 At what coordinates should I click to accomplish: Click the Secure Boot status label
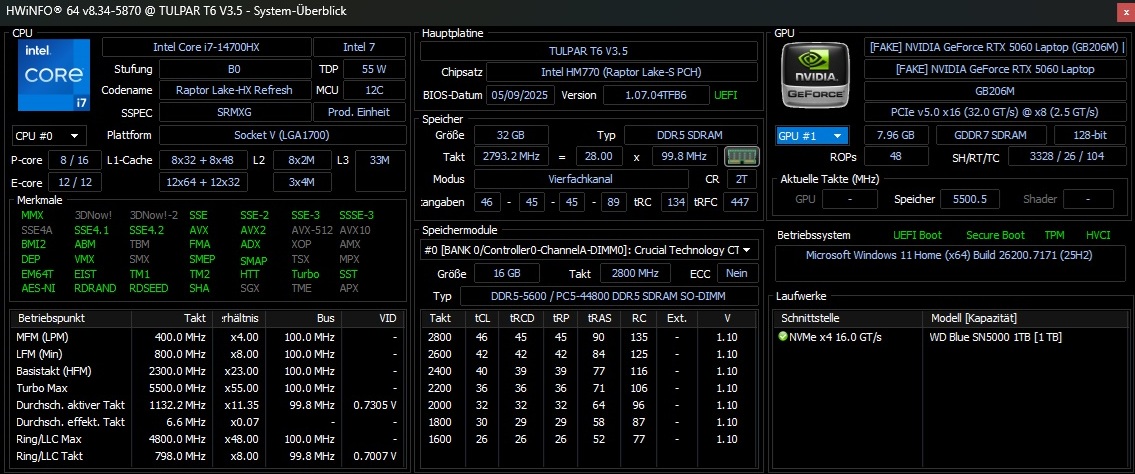pos(995,235)
